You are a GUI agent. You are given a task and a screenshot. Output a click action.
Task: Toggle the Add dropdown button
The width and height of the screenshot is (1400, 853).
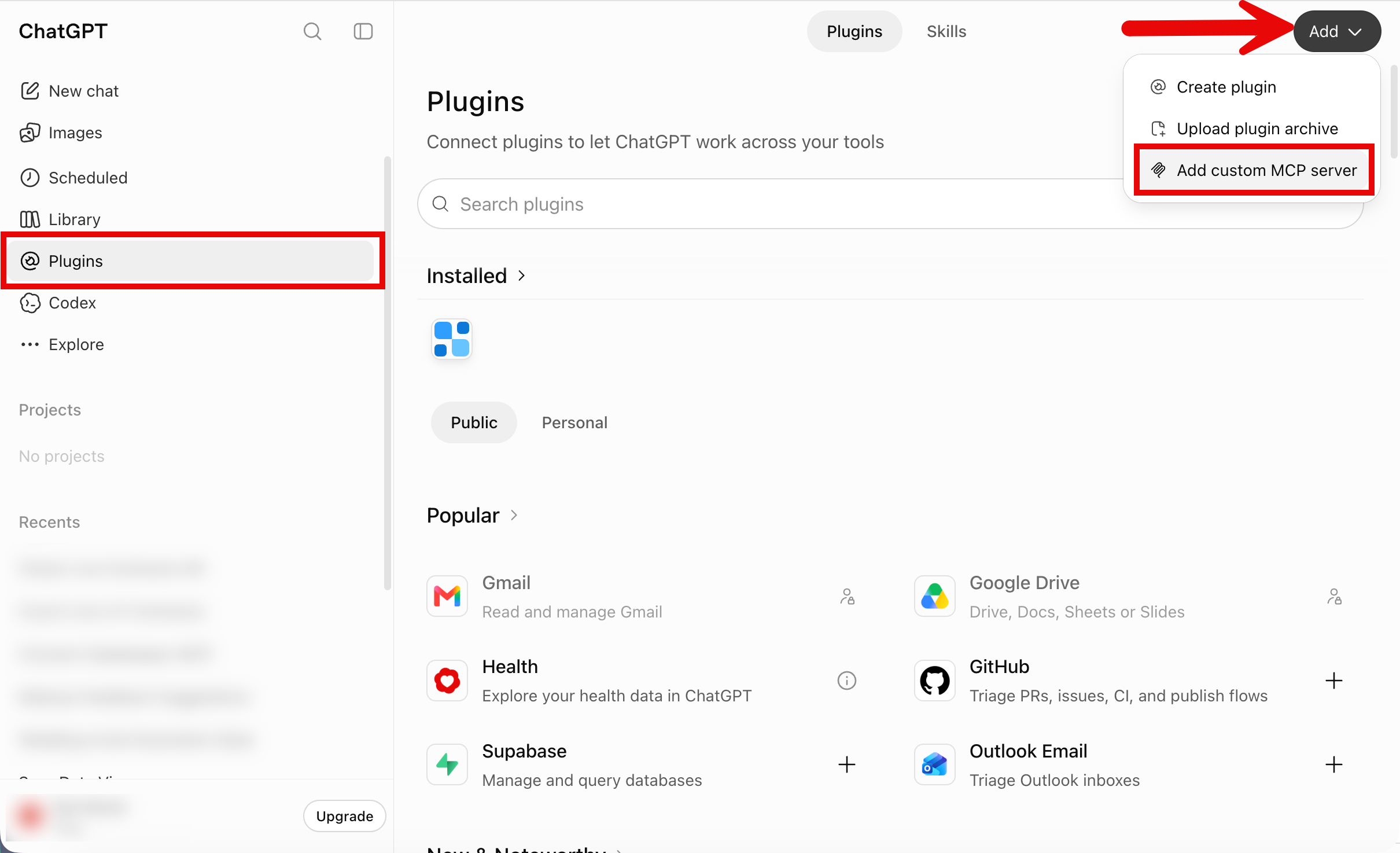(1337, 31)
